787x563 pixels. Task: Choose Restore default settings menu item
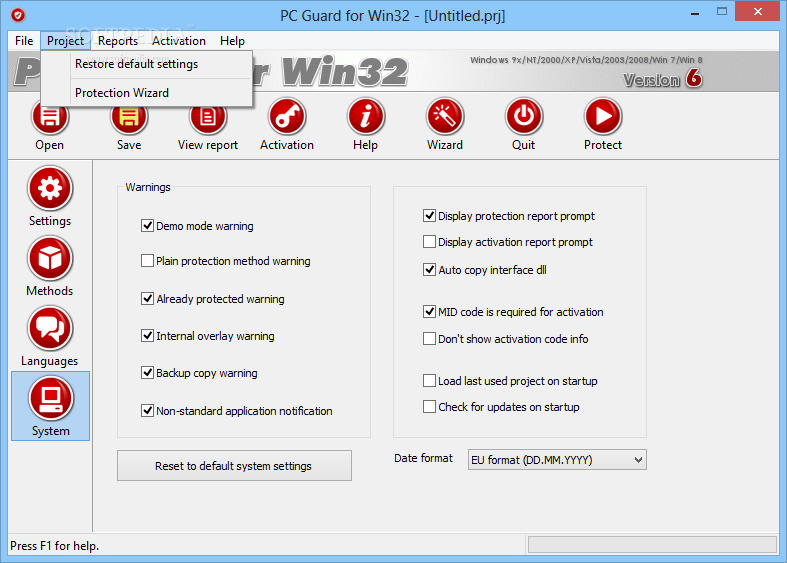146,64
